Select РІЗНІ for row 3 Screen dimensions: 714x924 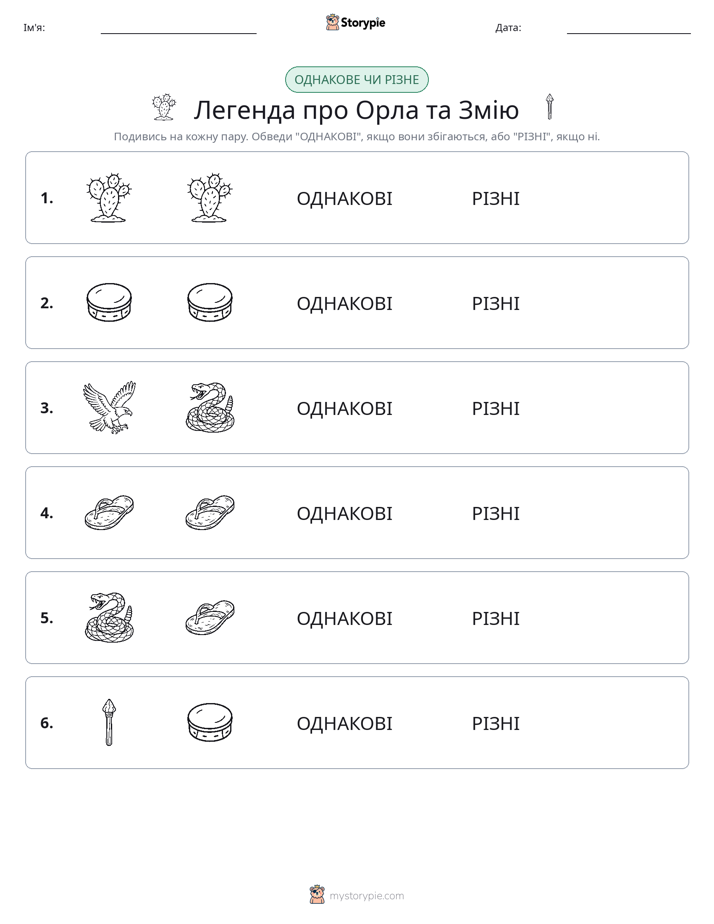tap(495, 408)
